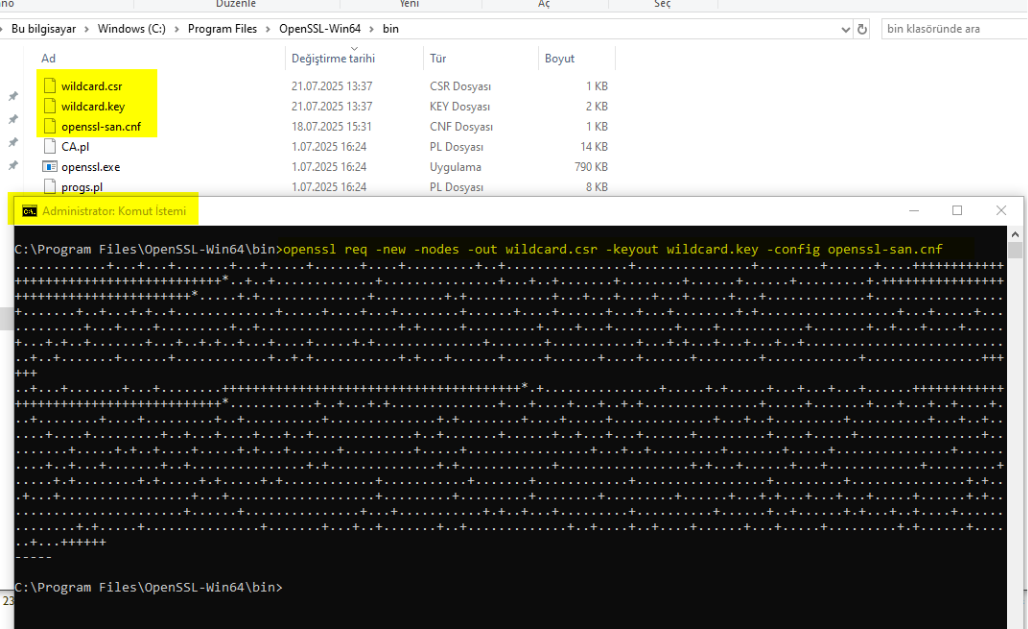The image size is (1028, 629).
Task: Sort files by Tür column header
Action: 438,58
